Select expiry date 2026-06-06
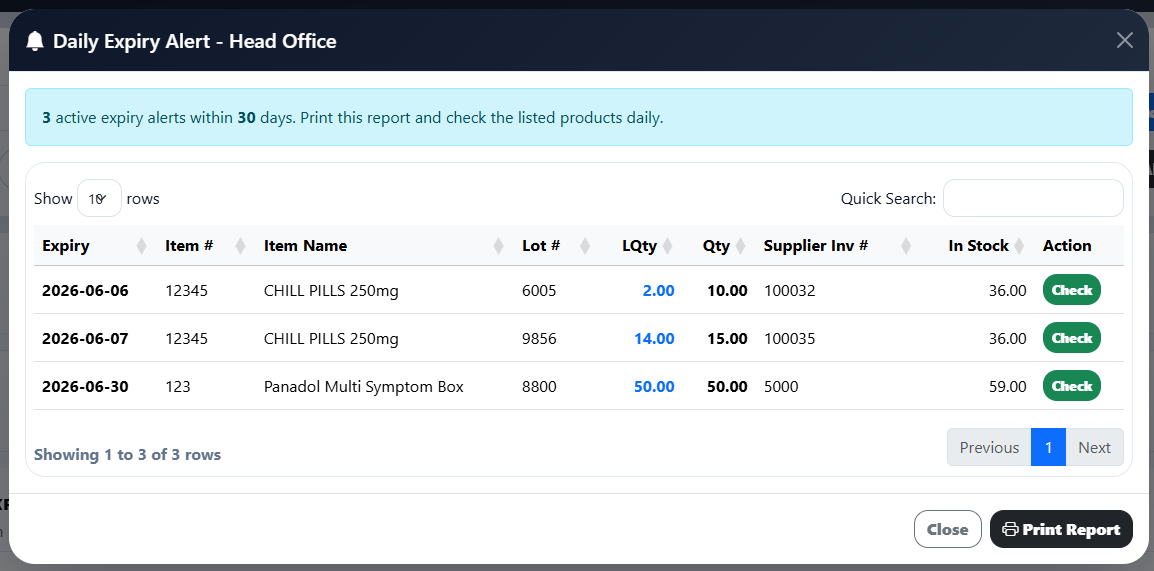 point(85,291)
